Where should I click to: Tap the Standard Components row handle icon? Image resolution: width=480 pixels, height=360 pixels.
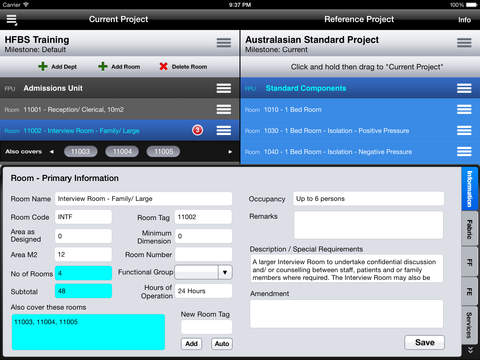tap(464, 88)
